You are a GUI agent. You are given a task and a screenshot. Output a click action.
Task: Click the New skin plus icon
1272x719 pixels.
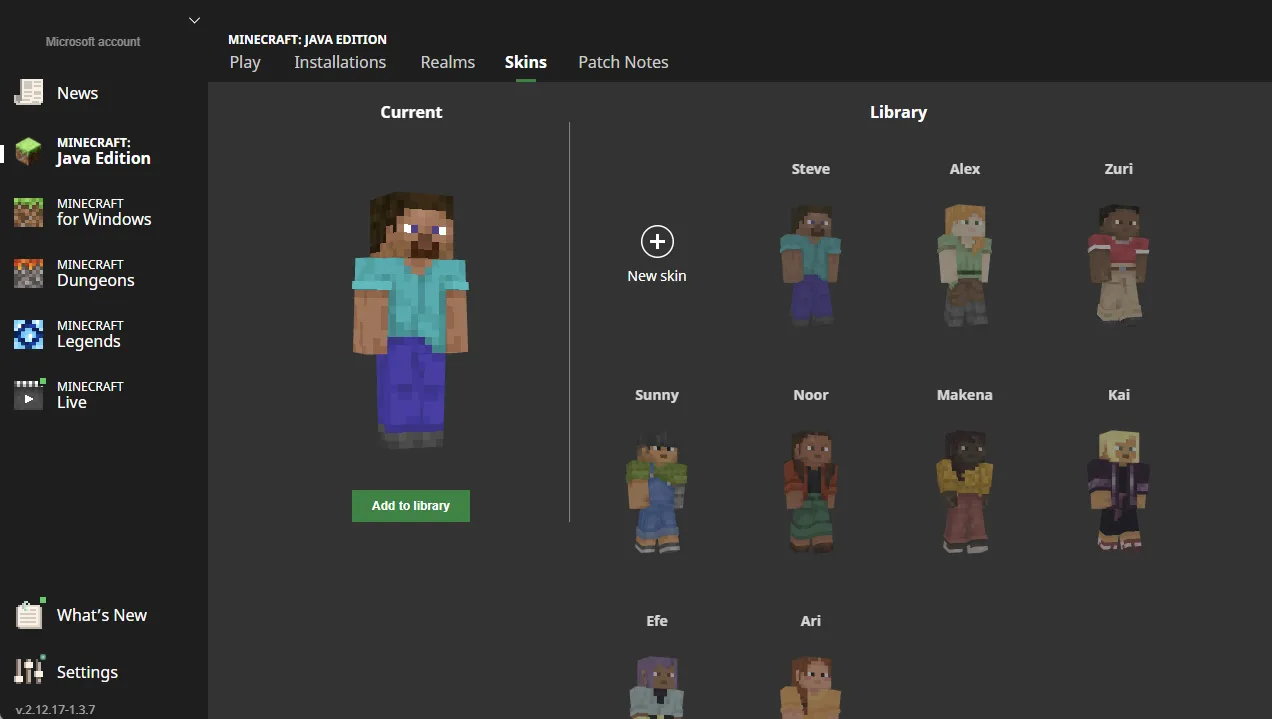click(657, 241)
